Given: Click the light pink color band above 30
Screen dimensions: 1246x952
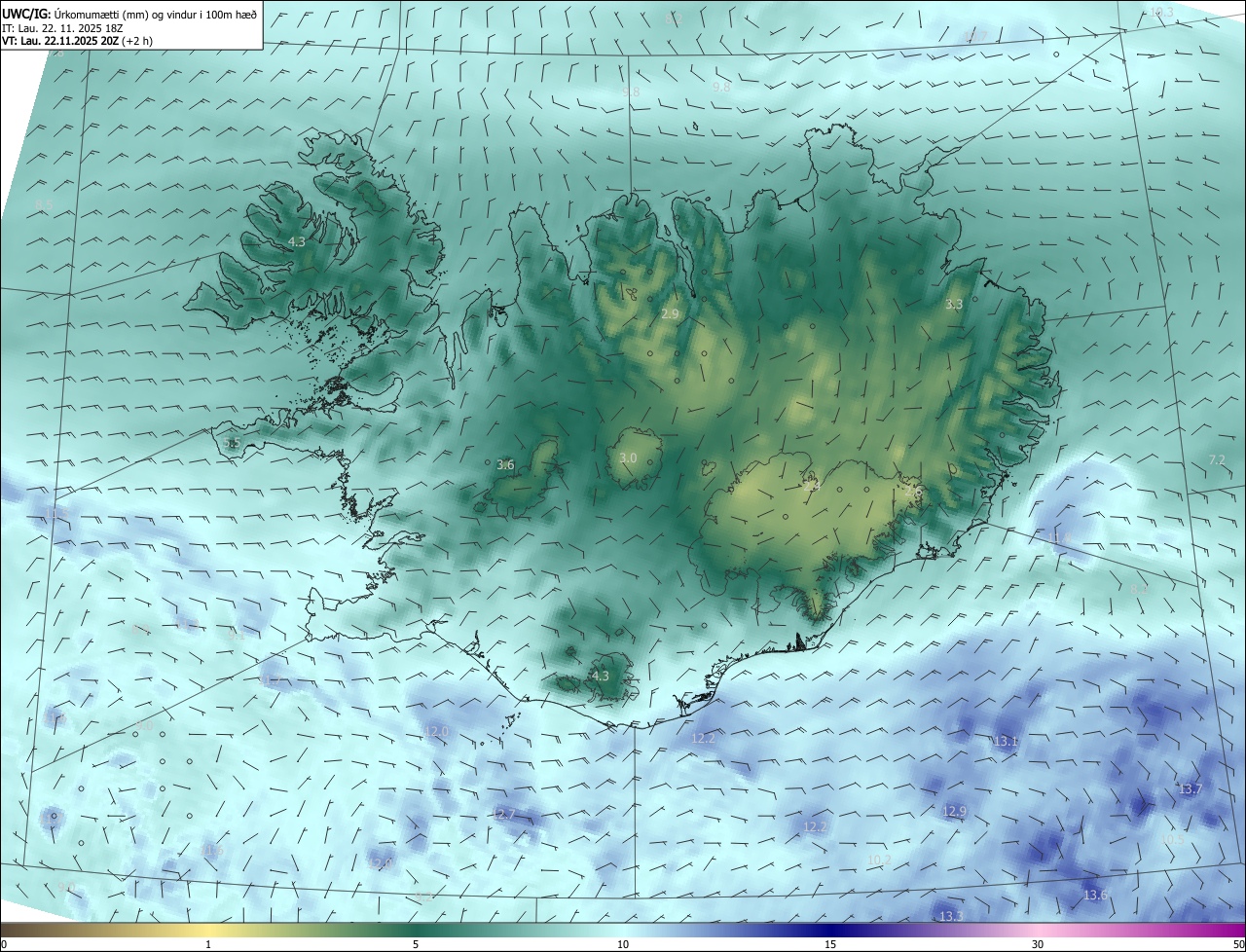Looking at the screenshot, I should pos(1038,930).
